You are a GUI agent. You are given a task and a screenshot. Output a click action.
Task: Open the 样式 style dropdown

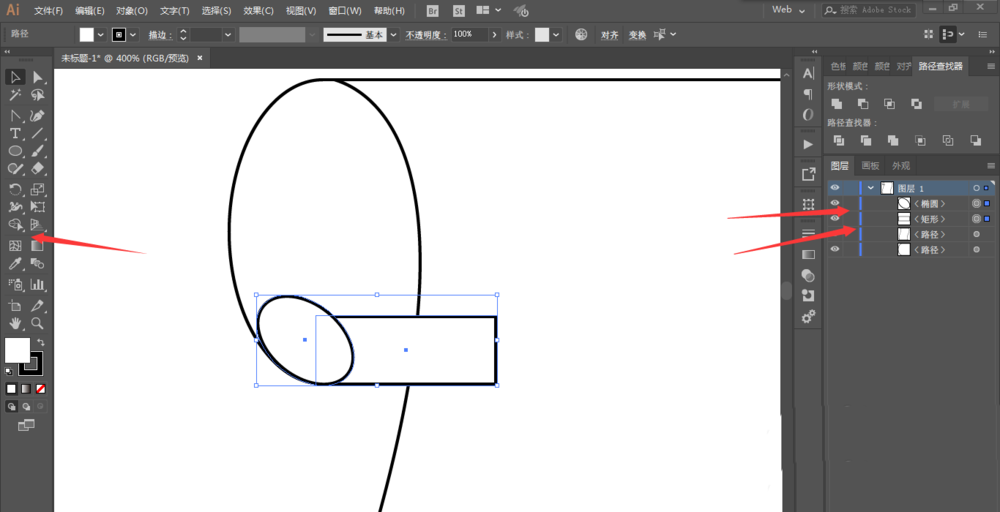[x=556, y=34]
